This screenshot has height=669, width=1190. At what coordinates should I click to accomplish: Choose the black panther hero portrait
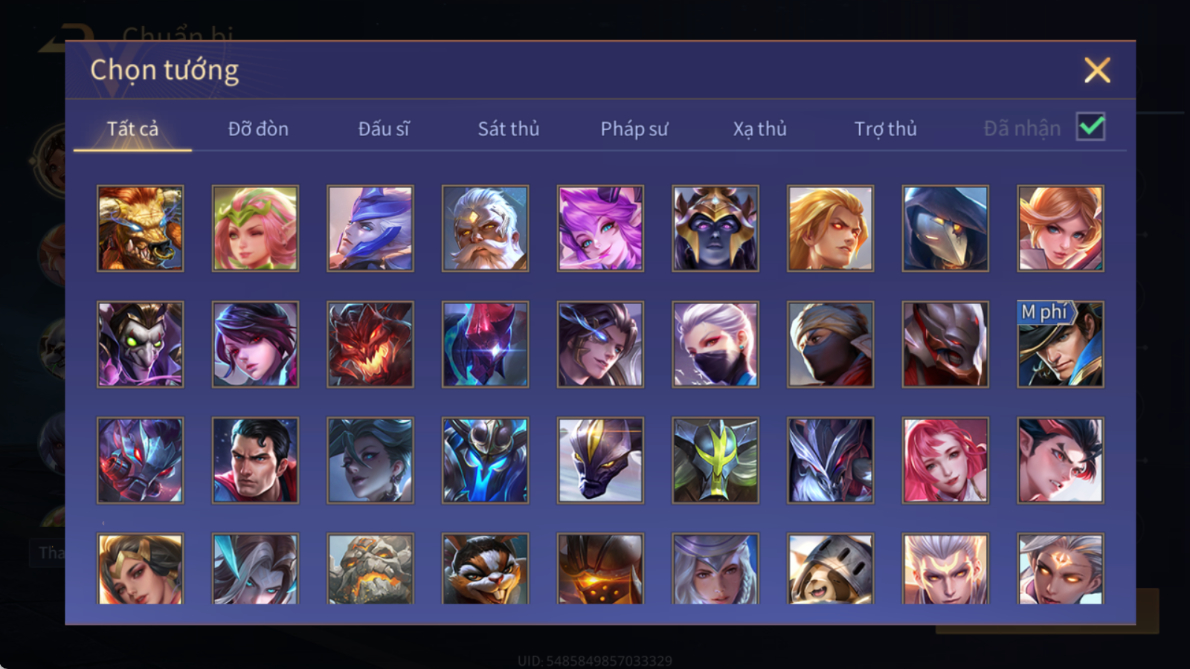point(600,460)
